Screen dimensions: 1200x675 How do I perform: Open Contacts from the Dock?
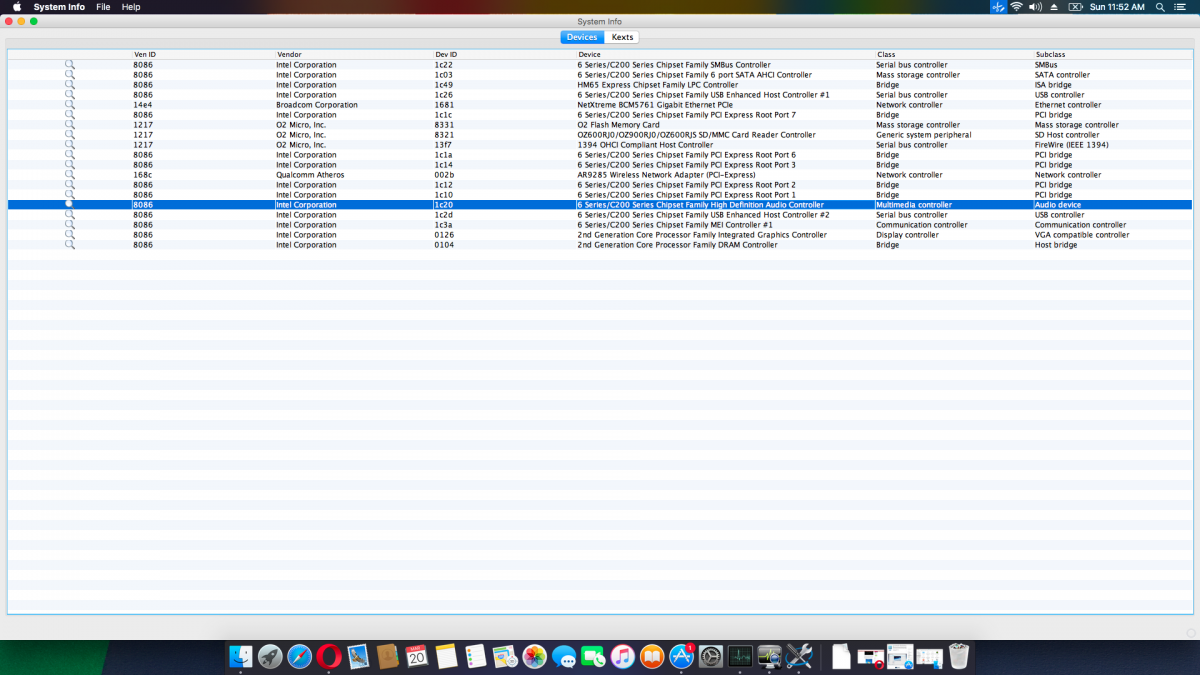click(388, 656)
